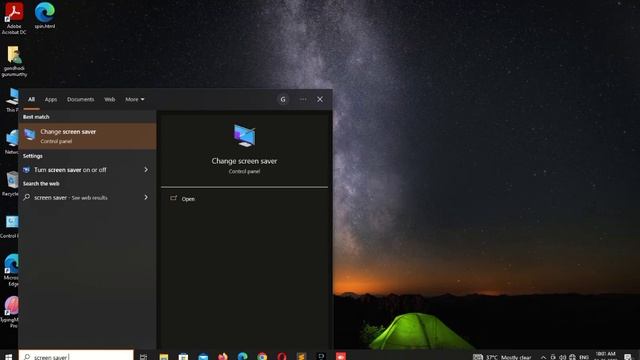The height and width of the screenshot is (360, 640).
Task: Click the Windows Start button
Action: click(x=8, y=356)
